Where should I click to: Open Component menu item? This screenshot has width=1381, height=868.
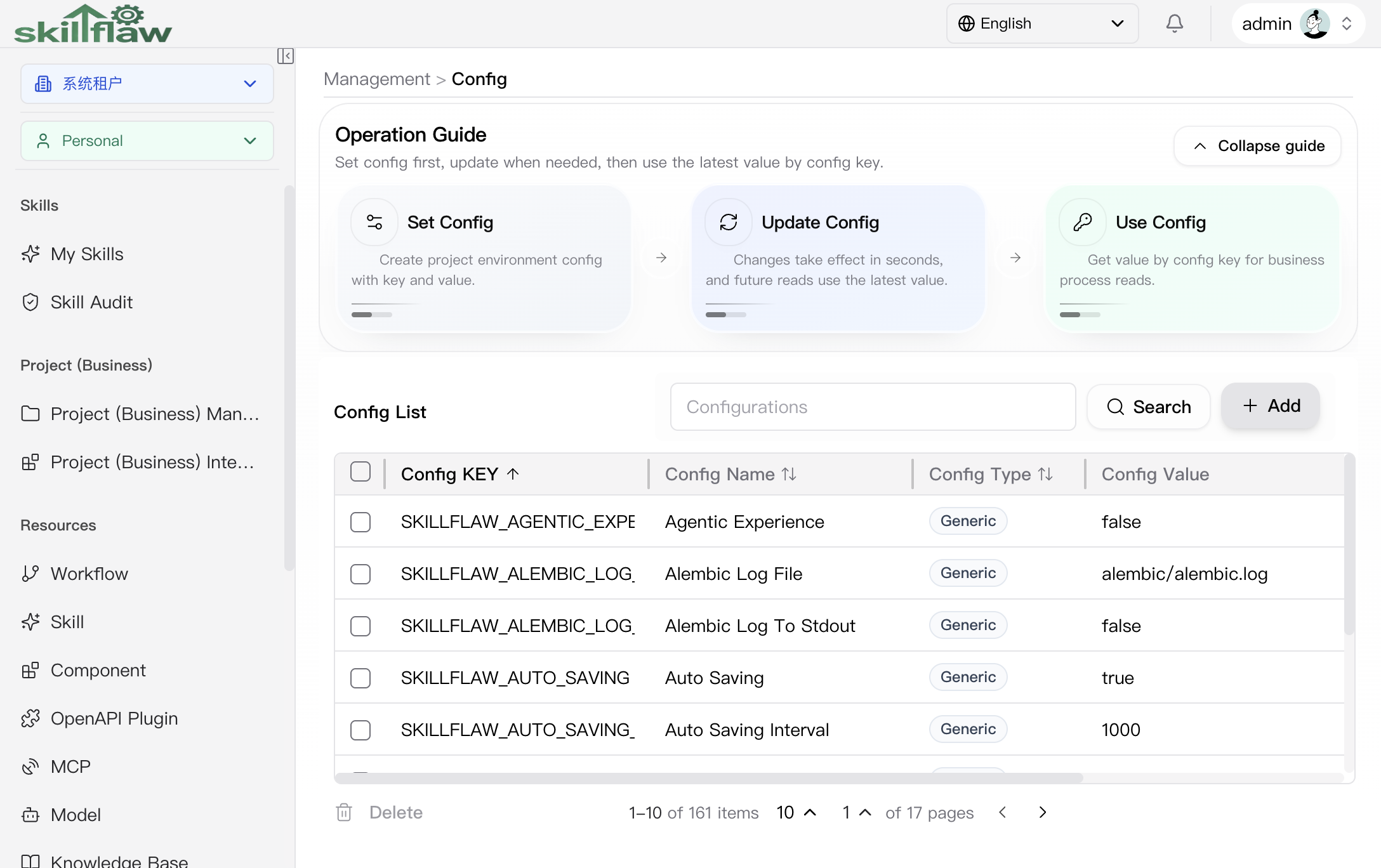147,670
